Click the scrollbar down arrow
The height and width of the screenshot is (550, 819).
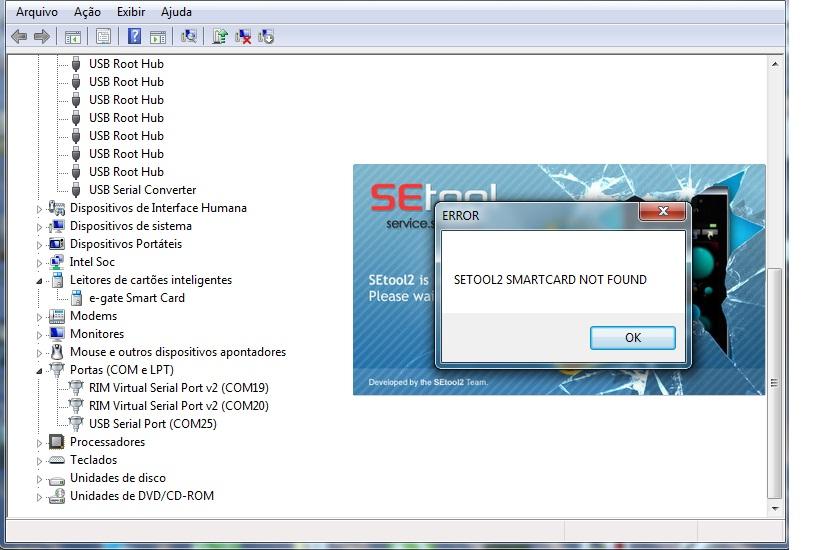(x=775, y=508)
